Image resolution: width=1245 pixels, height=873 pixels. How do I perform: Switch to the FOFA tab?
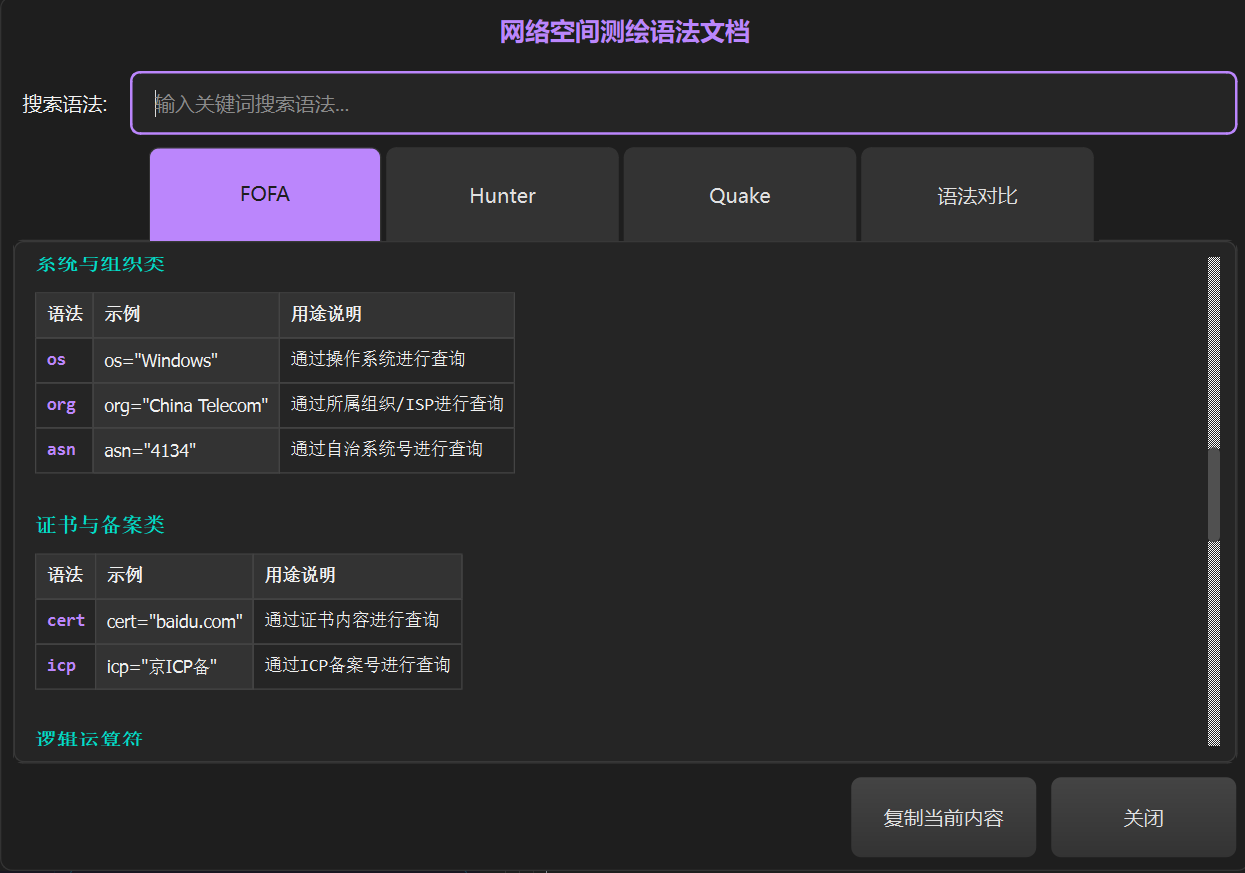pyautogui.click(x=265, y=195)
